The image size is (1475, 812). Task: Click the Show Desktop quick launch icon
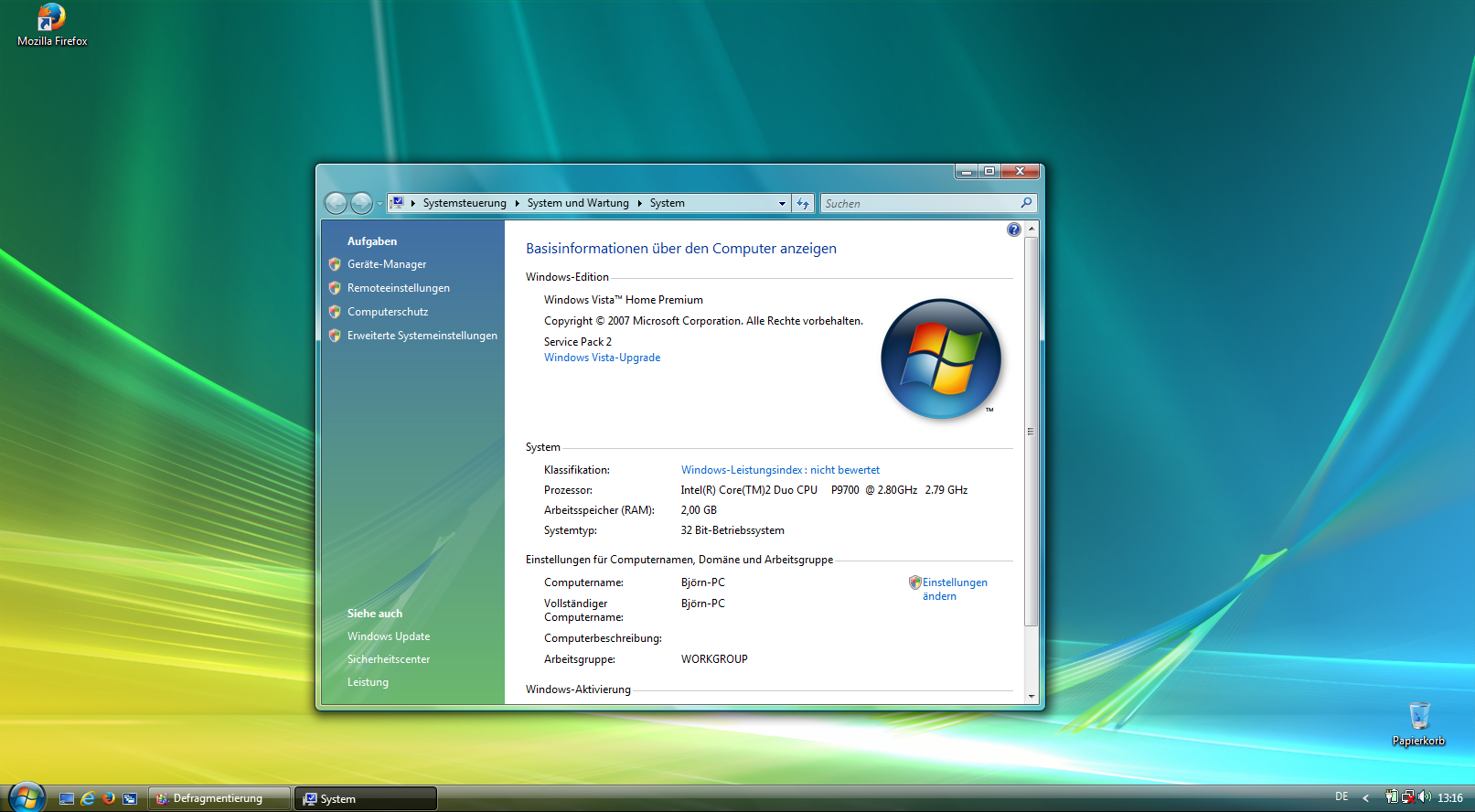pyautogui.click(x=67, y=798)
